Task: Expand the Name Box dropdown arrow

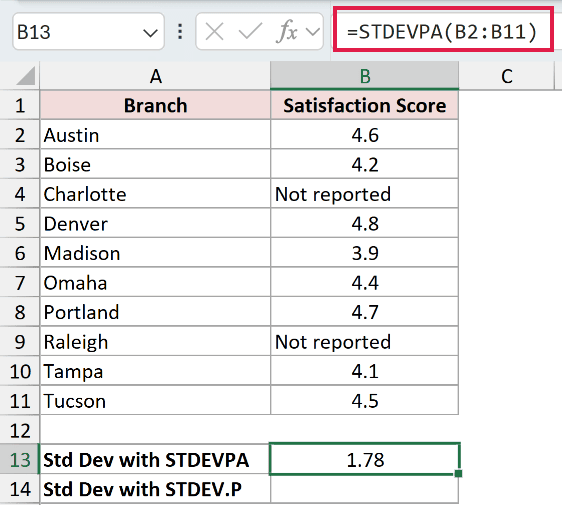Action: pyautogui.click(x=150, y=33)
